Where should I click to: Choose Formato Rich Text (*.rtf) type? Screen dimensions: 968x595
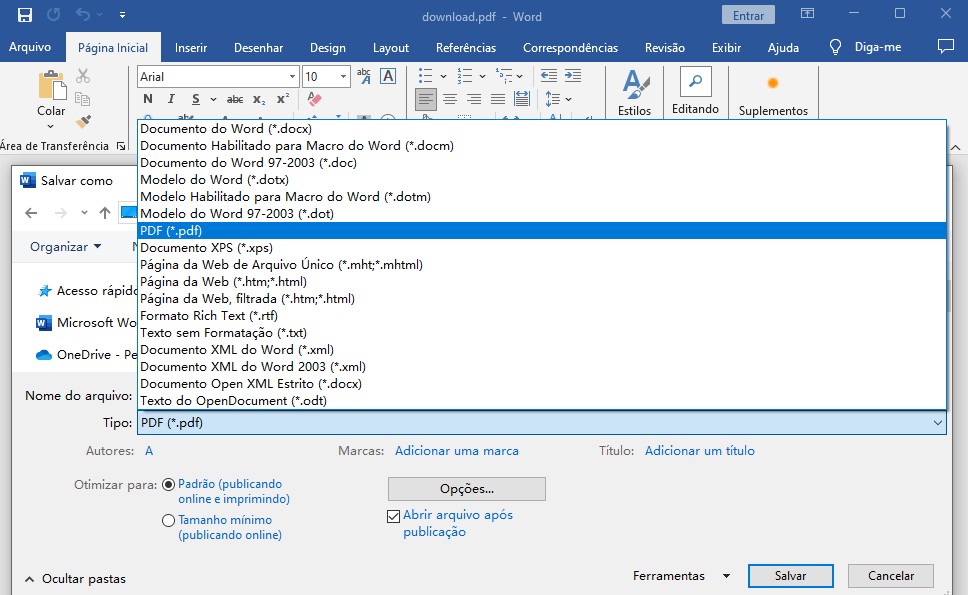pyautogui.click(x=541, y=316)
